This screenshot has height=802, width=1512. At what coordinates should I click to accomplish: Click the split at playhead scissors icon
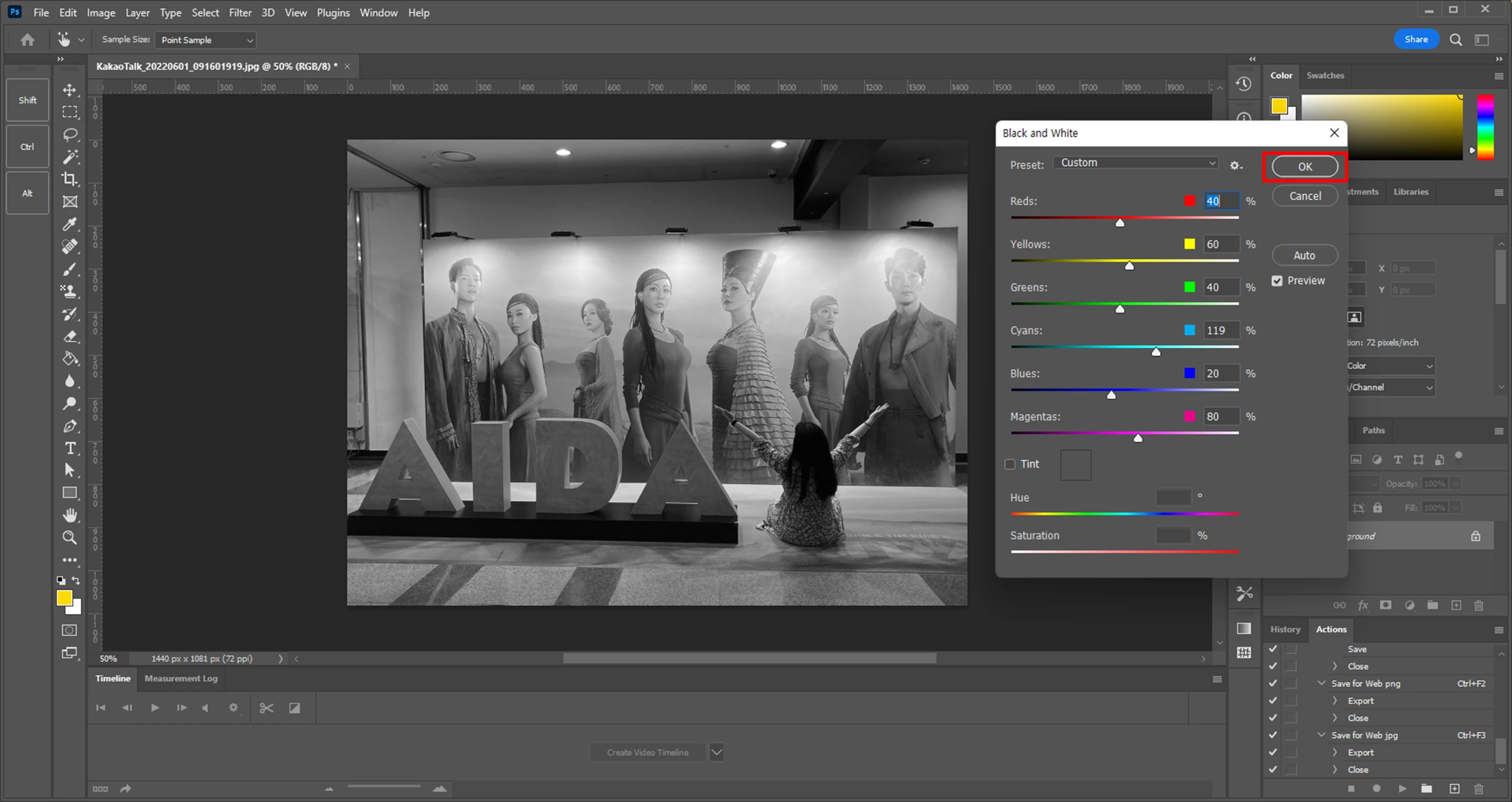pos(266,708)
